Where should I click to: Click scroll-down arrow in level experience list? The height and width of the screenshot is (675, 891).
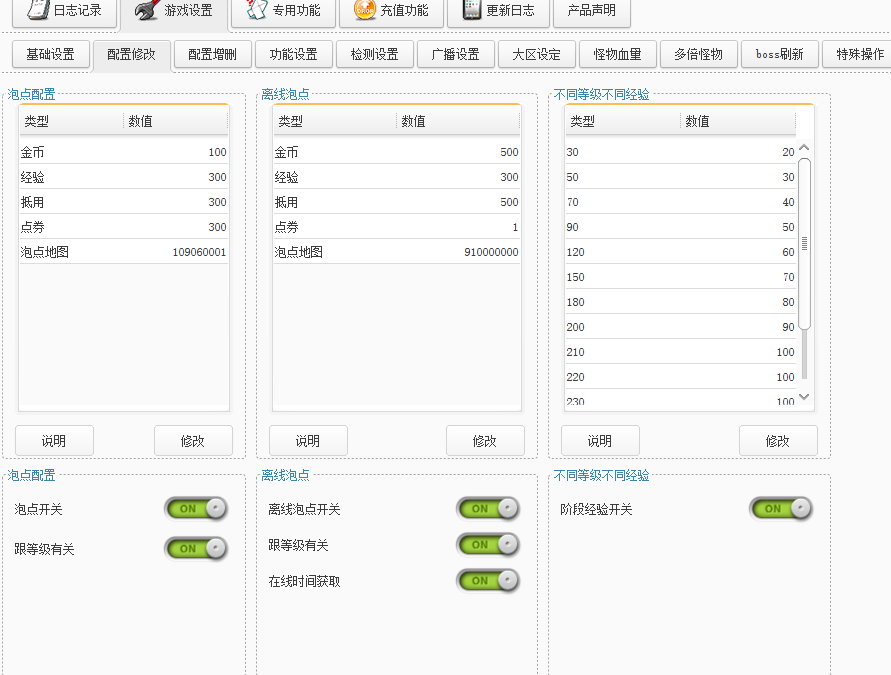[x=804, y=397]
